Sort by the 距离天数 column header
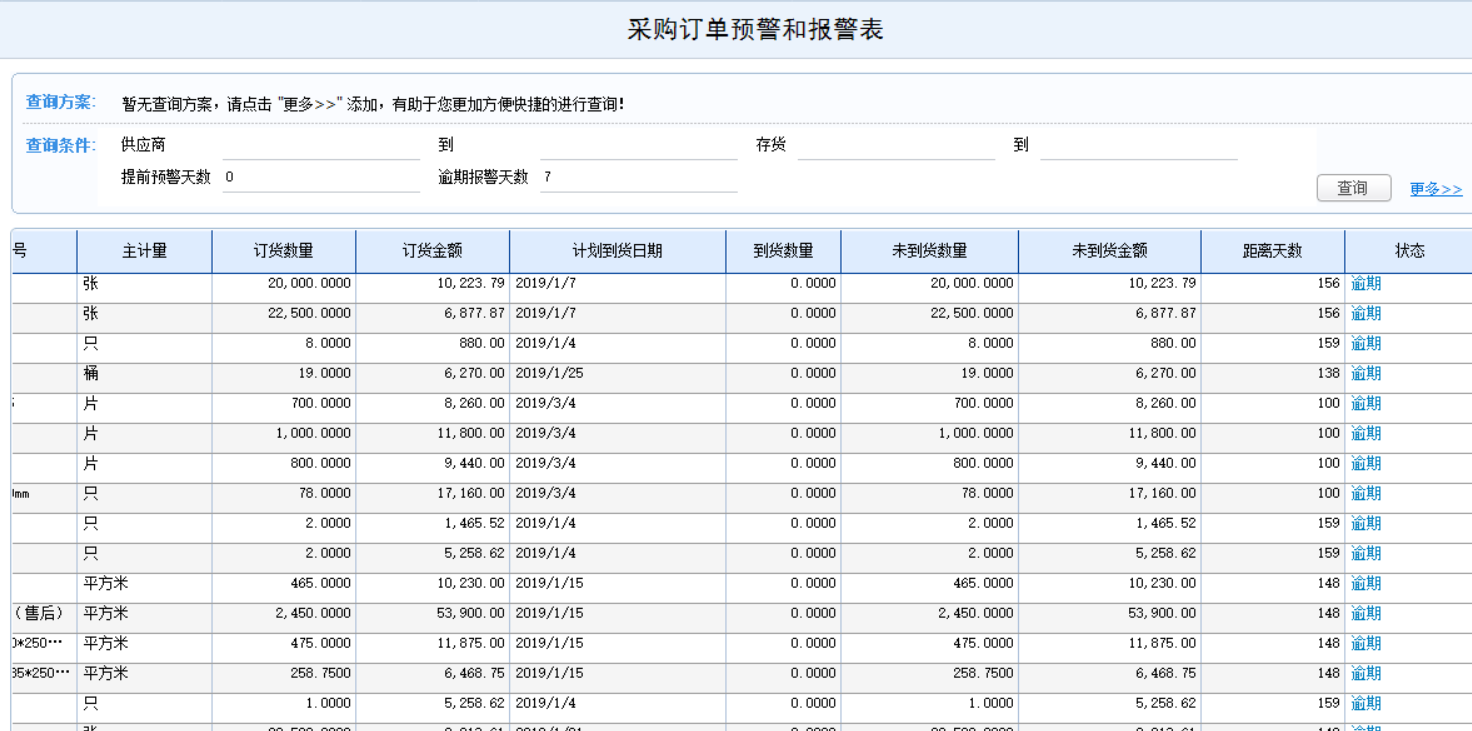 [x=1274, y=251]
